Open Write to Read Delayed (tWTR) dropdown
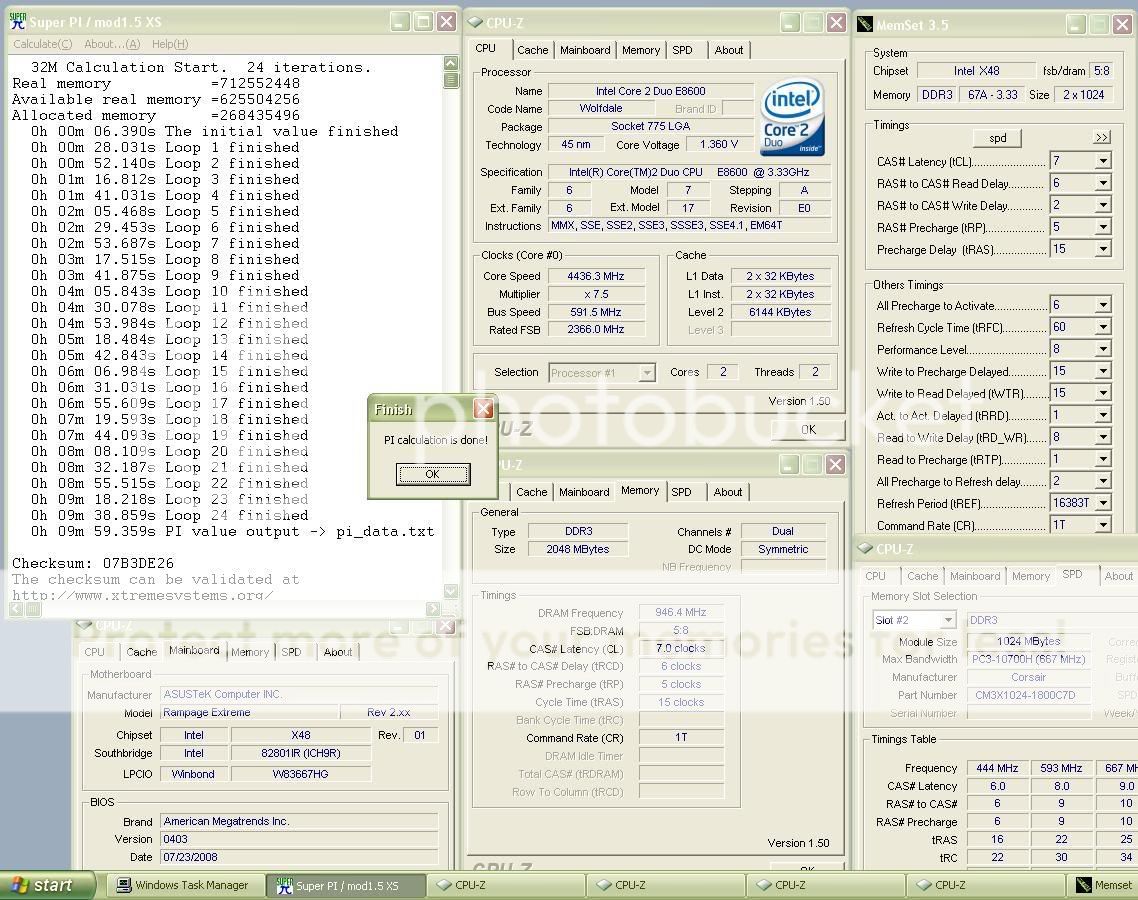This screenshot has height=900, width=1138. (1102, 393)
